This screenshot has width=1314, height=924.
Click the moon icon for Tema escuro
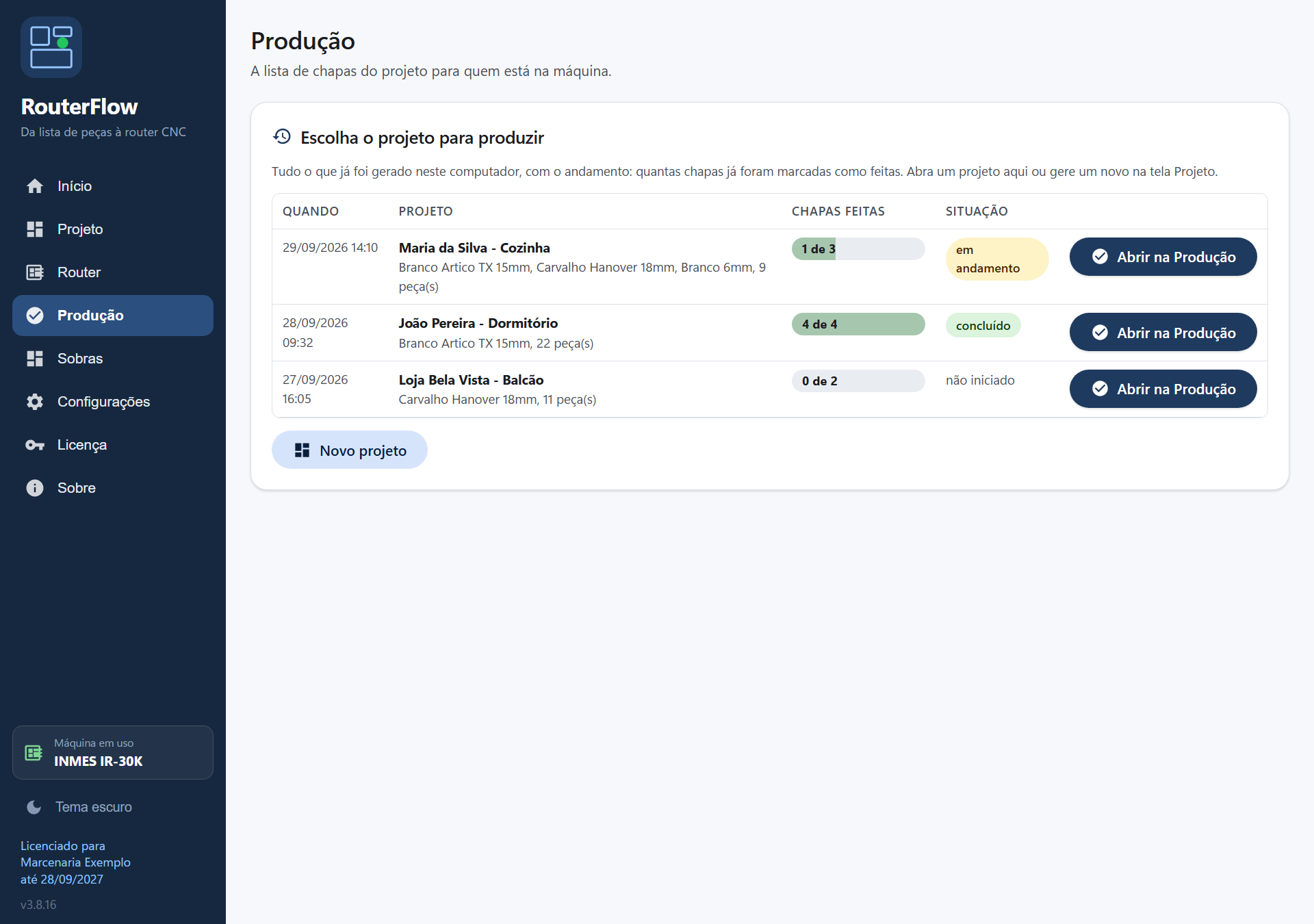pos(34,807)
